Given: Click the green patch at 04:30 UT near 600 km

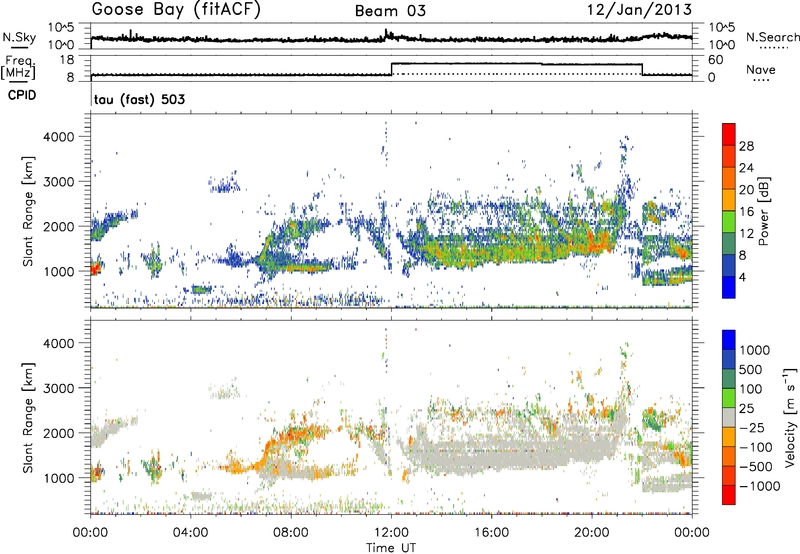Looking at the screenshot, I should pyautogui.click(x=201, y=290).
